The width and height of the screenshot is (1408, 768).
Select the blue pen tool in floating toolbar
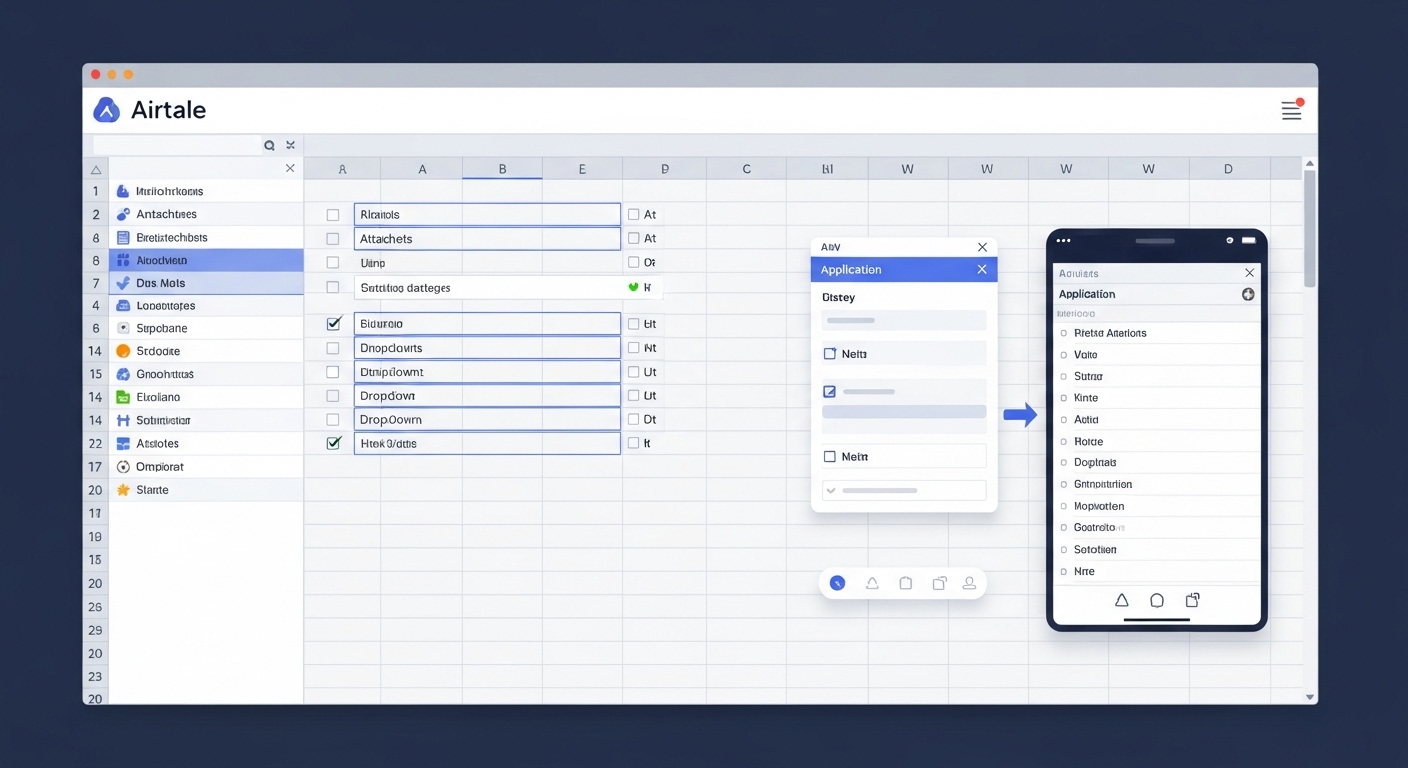838,583
